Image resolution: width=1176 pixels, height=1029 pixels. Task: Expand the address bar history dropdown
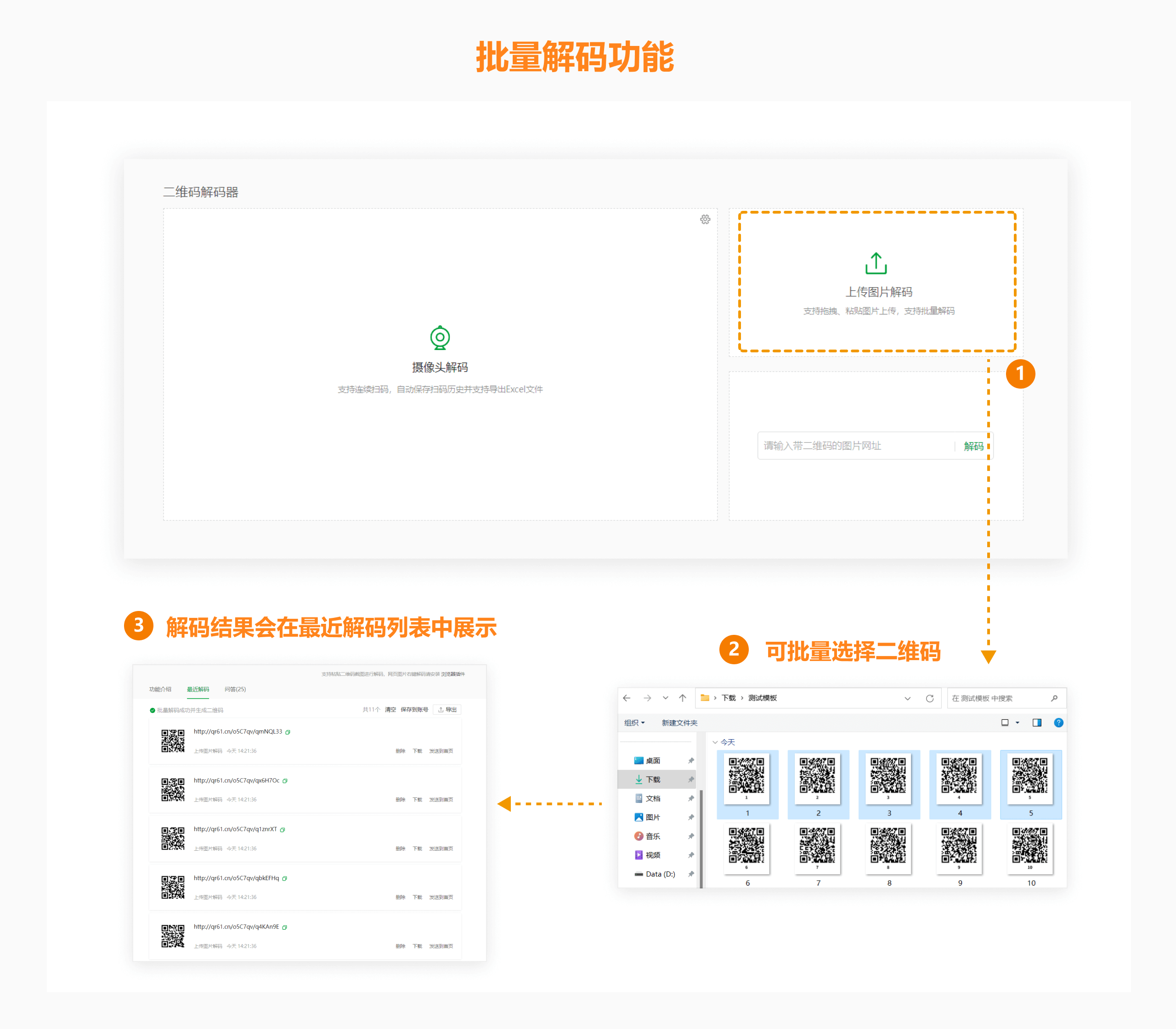tap(907, 699)
